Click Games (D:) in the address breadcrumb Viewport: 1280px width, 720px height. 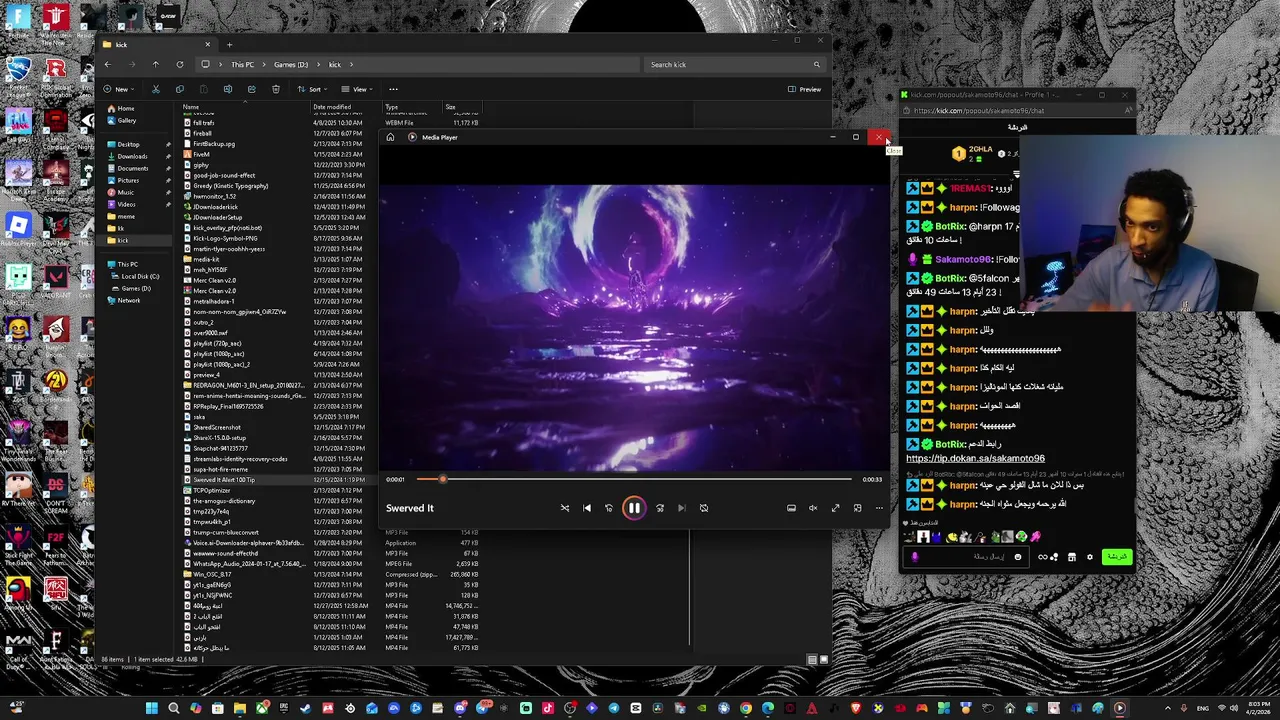coord(291,65)
